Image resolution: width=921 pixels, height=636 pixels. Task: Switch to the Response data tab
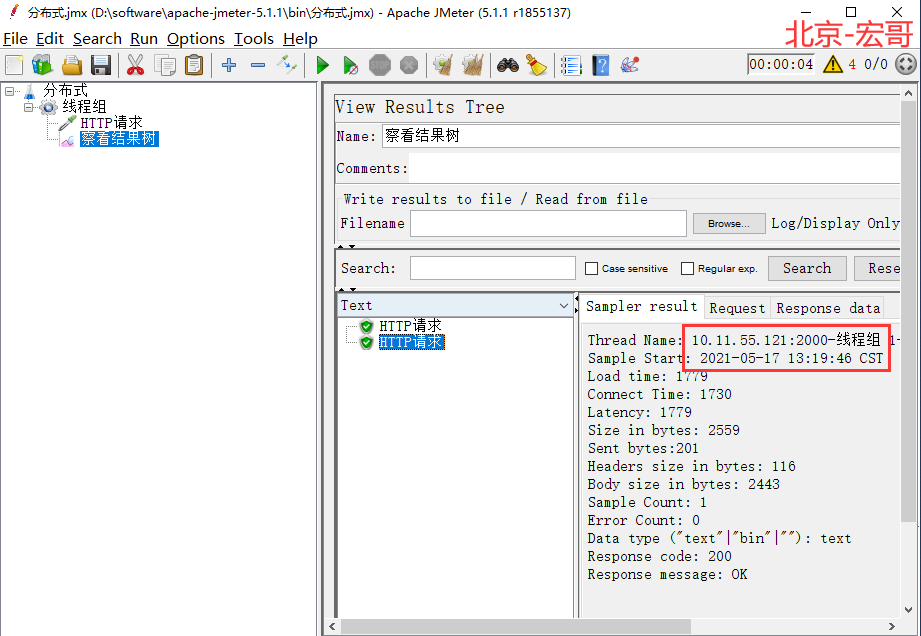(828, 308)
